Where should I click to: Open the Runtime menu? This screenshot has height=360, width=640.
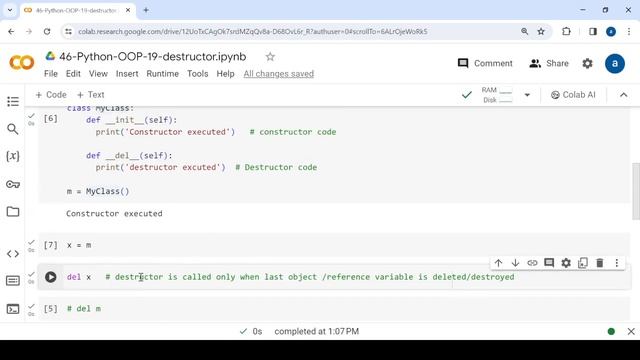pyautogui.click(x=162, y=74)
